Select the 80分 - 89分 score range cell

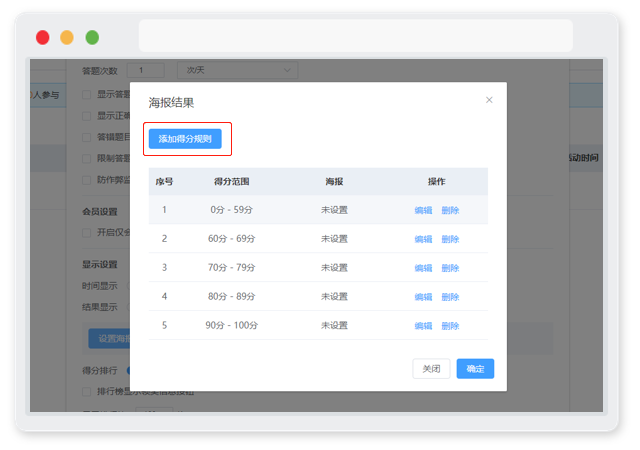point(231,296)
